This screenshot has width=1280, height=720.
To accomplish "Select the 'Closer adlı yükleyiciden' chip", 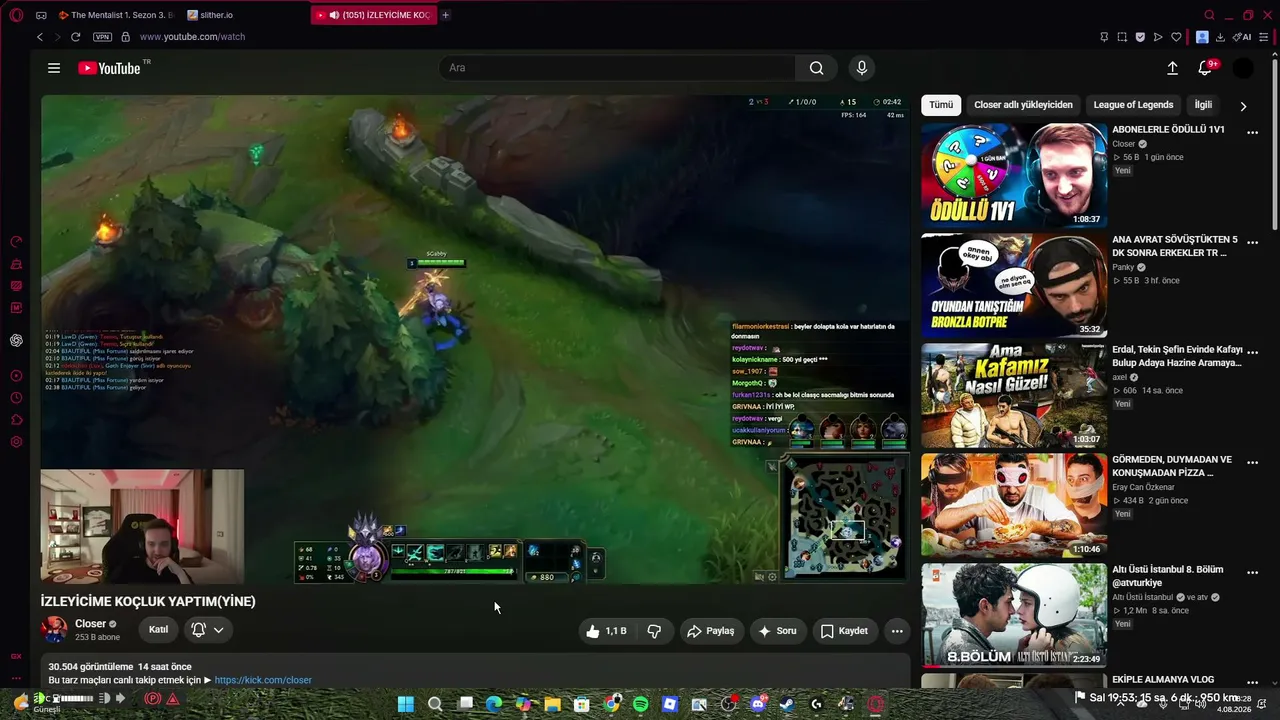I will pos(1023,105).
